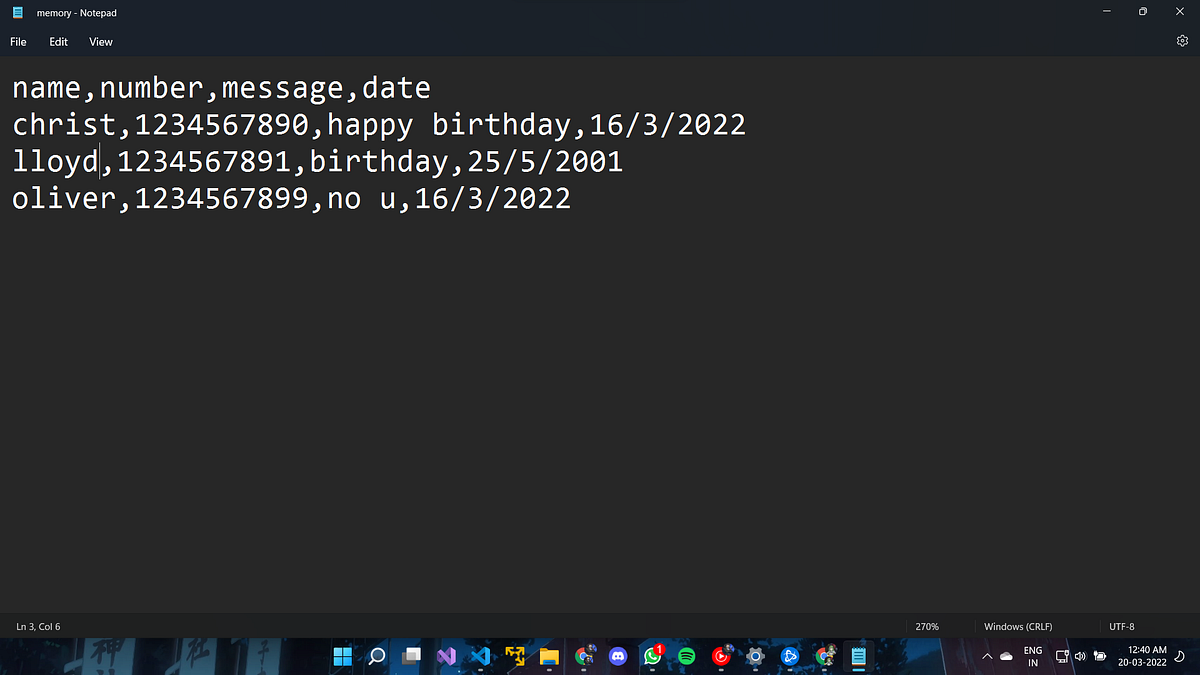Click the Ln 3, Col 6 status indicator
Viewport: 1200px width, 675px height.
click(38, 626)
